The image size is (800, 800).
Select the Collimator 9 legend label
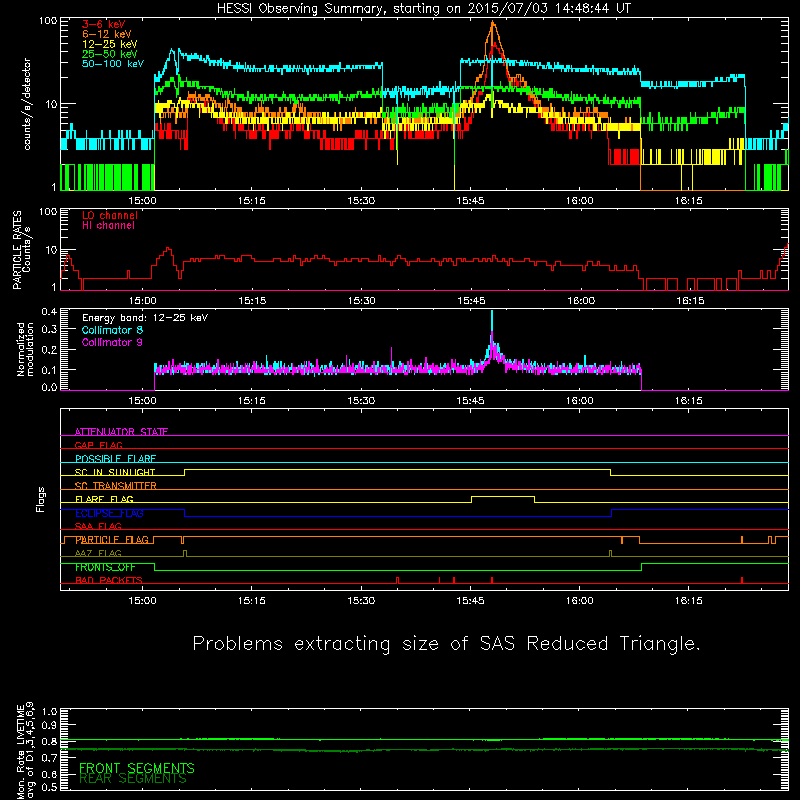112,342
